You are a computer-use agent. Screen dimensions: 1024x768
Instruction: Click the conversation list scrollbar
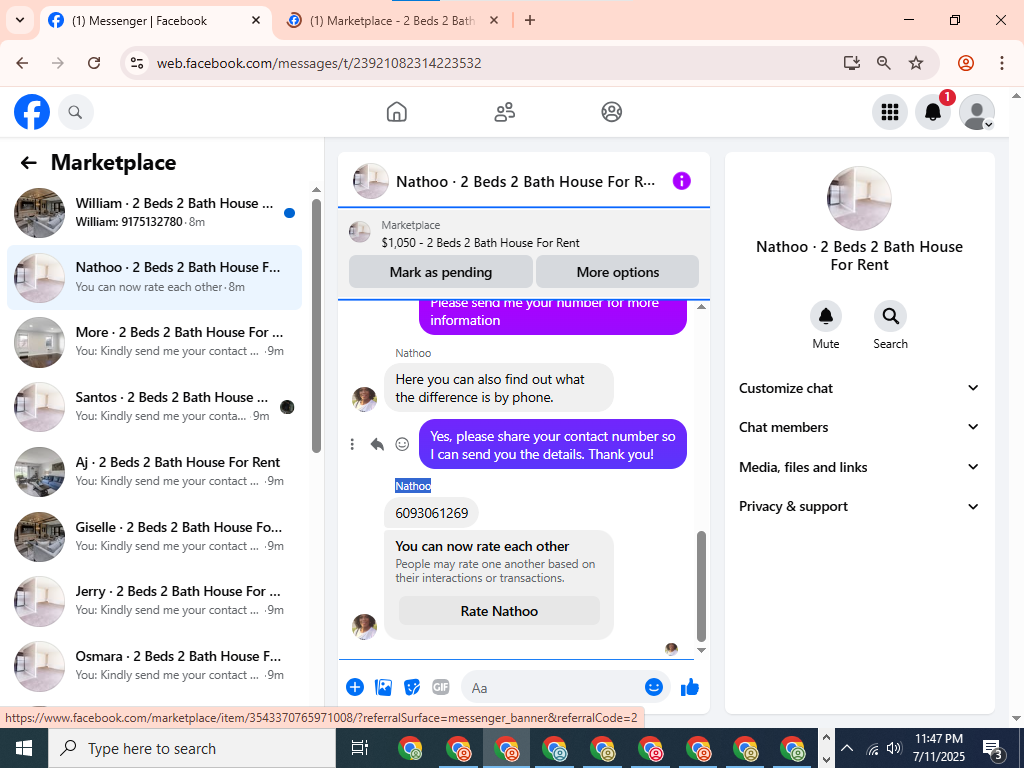click(x=317, y=326)
